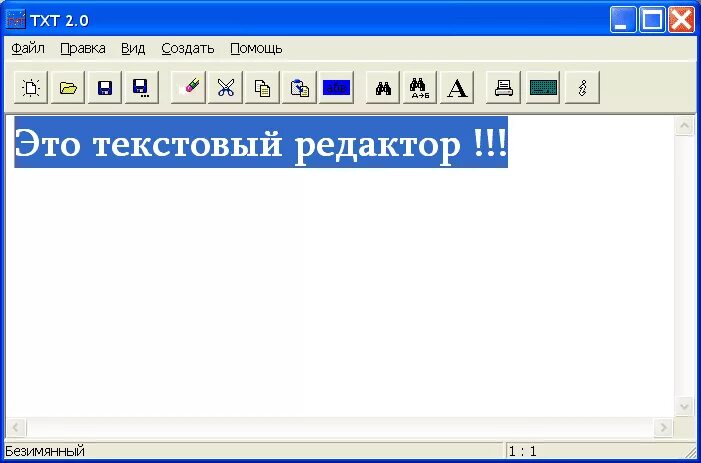The width and height of the screenshot is (701, 463).
Task: Paste with the clipboard icon
Action: click(300, 87)
